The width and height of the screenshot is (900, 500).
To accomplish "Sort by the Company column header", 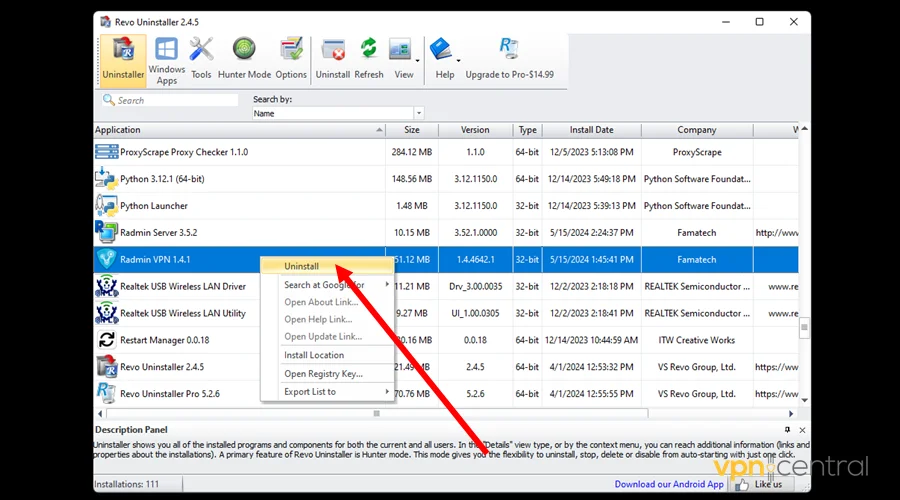I will [x=697, y=130].
